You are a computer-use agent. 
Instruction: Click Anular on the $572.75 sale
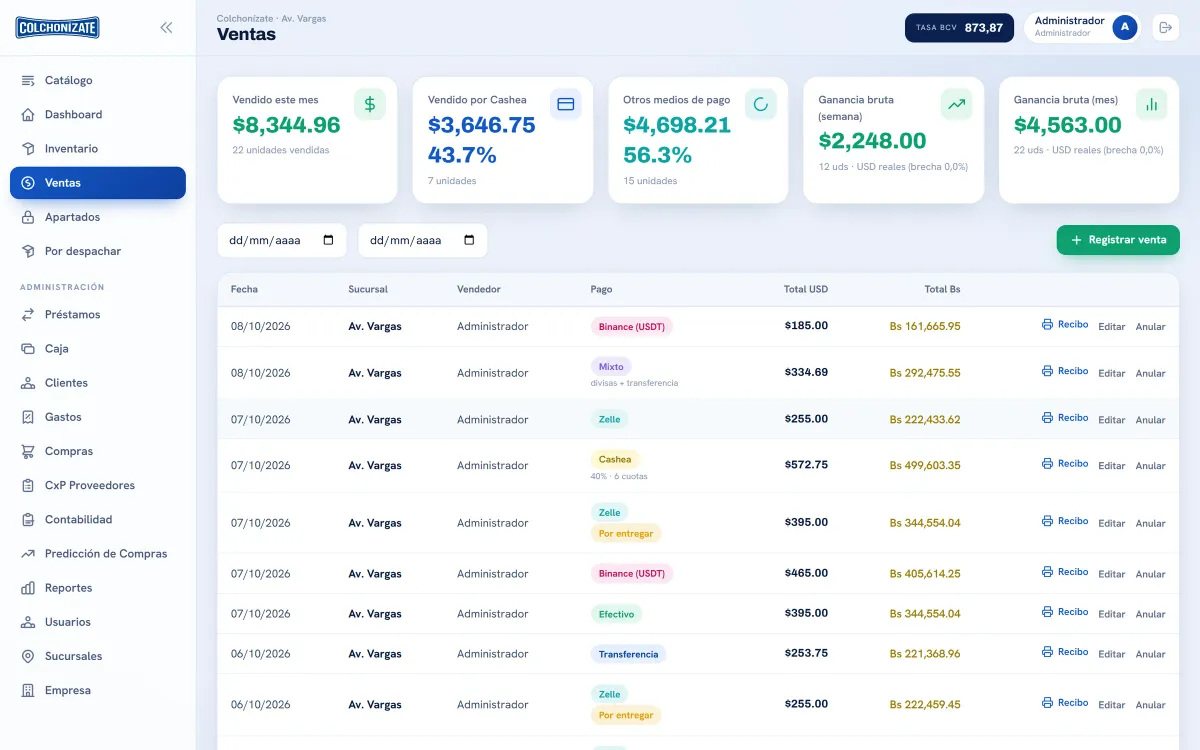coord(1150,466)
